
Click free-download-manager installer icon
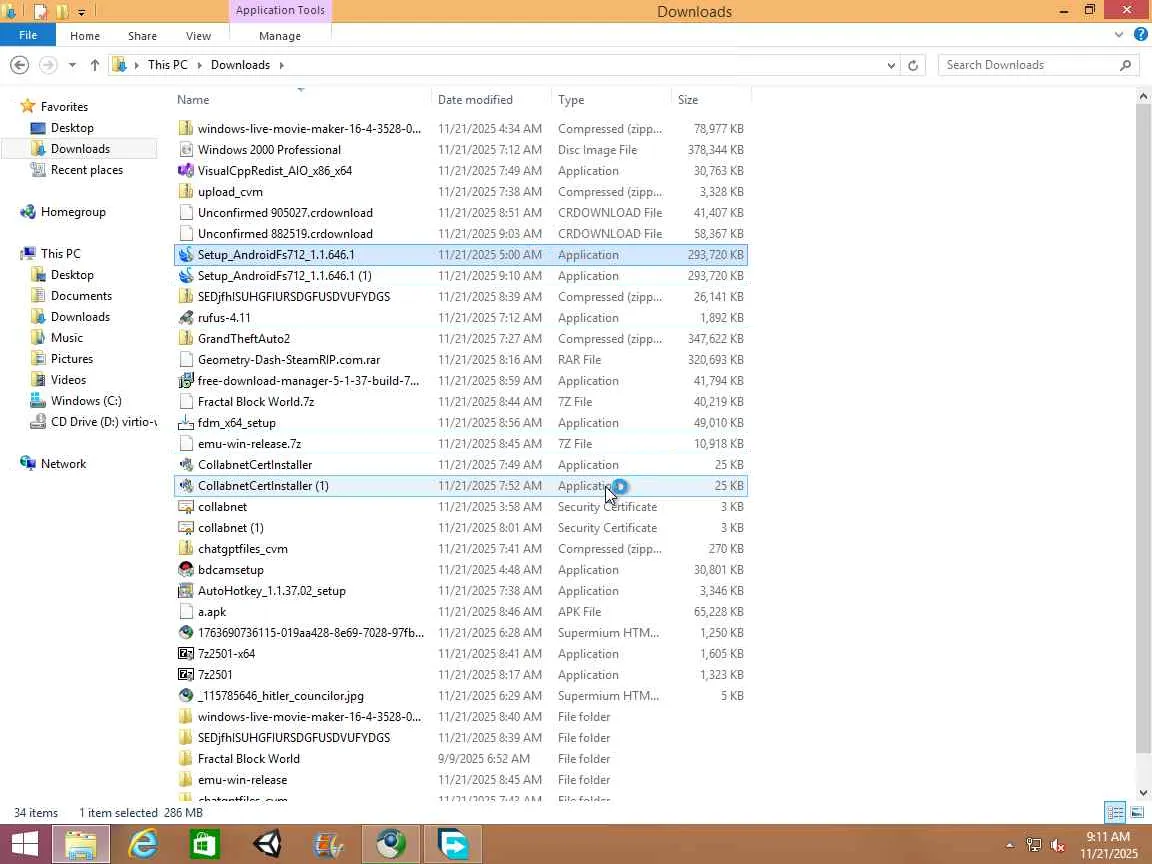click(186, 381)
